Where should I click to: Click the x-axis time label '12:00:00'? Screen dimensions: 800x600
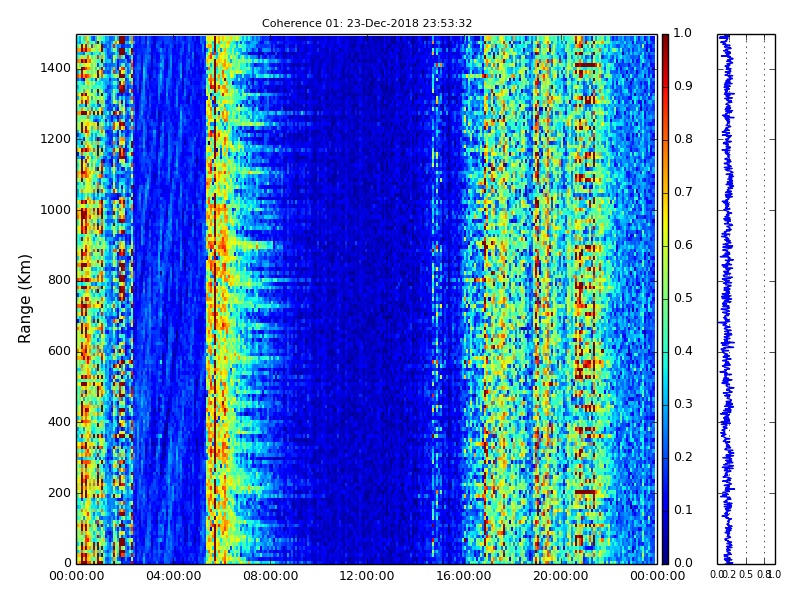(x=367, y=576)
